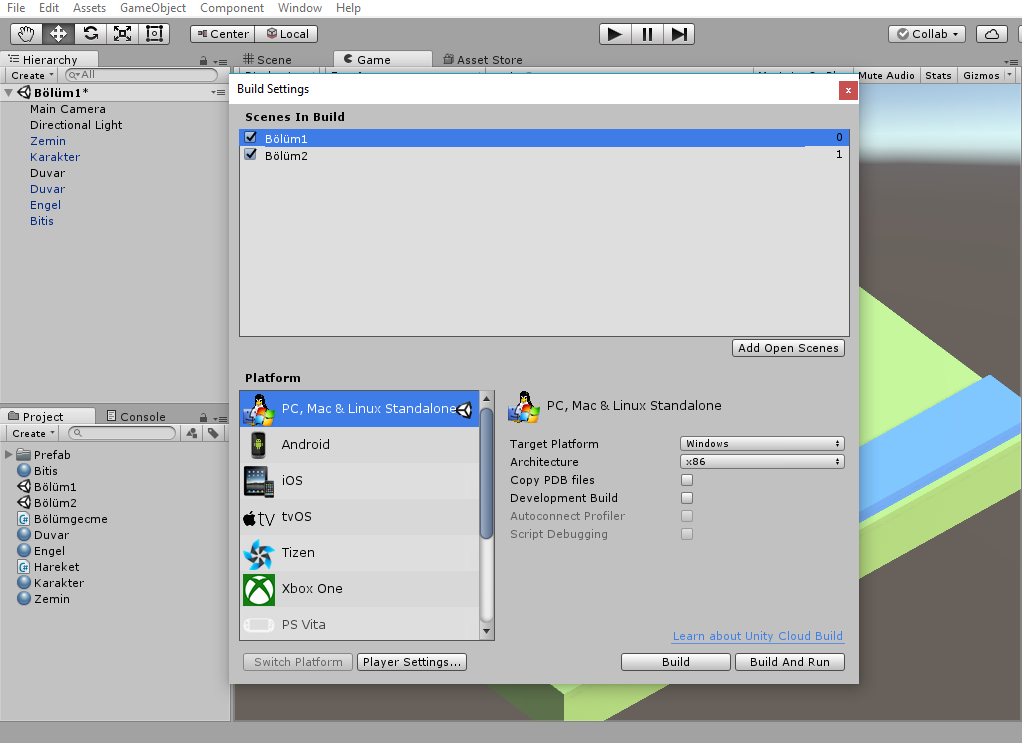Switch to the Console tab
1022x743 pixels.
[x=136, y=416]
